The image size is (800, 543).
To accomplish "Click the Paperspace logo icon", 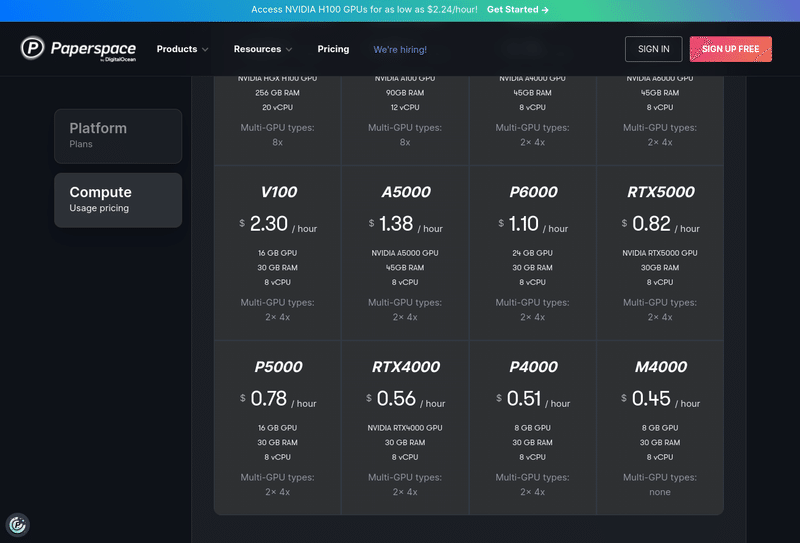I will pos(32,48).
